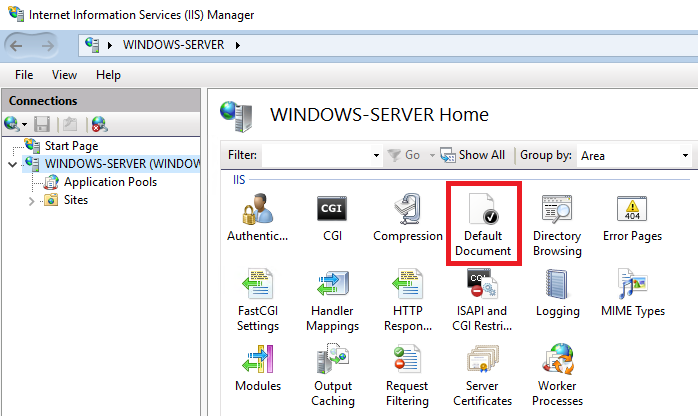Click the Back navigation arrow
Image resolution: width=698 pixels, height=416 pixels.
[x=16, y=45]
